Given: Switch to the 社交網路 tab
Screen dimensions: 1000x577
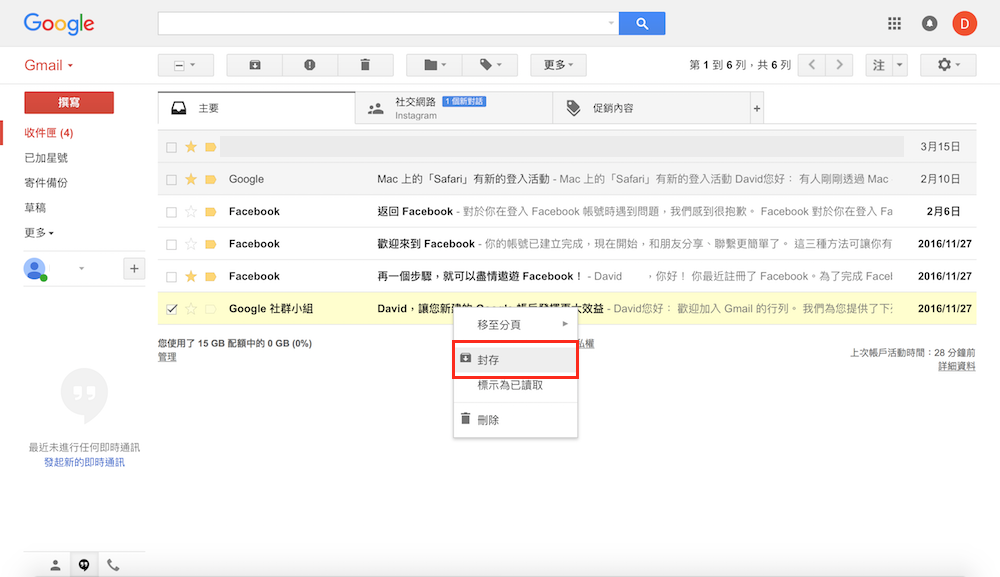Looking at the screenshot, I should coord(453,108).
